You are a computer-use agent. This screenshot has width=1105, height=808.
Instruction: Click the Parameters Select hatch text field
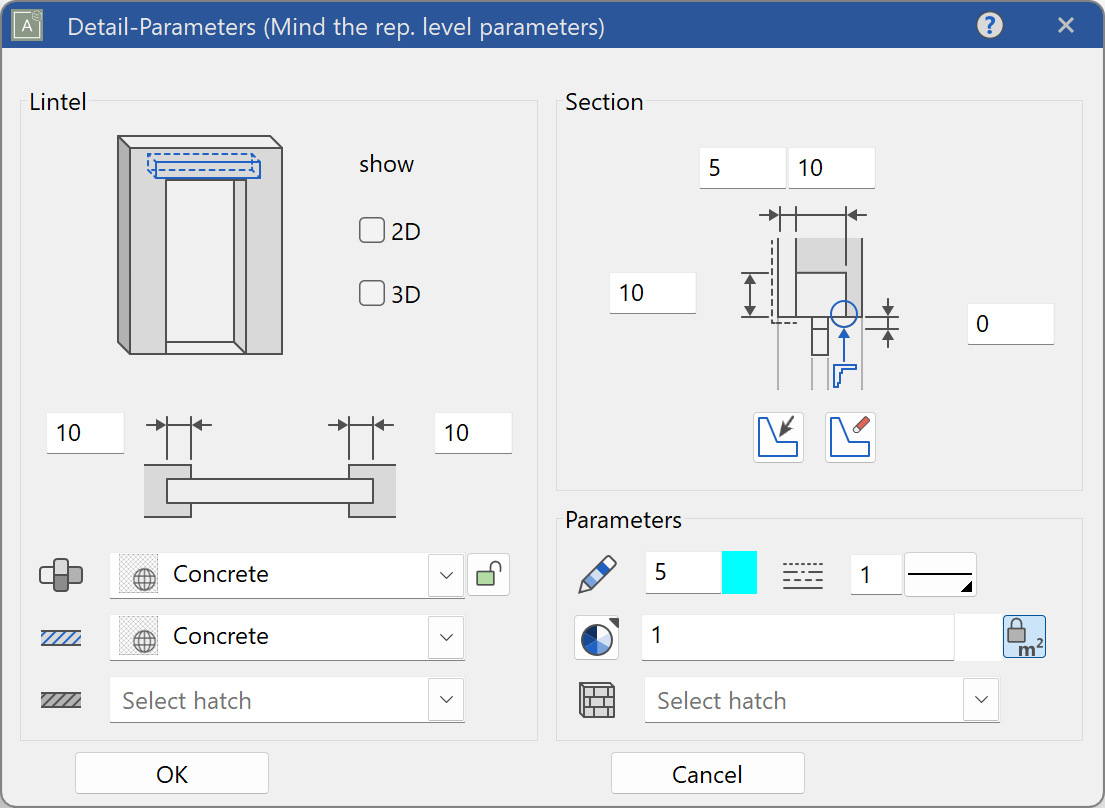(x=804, y=700)
